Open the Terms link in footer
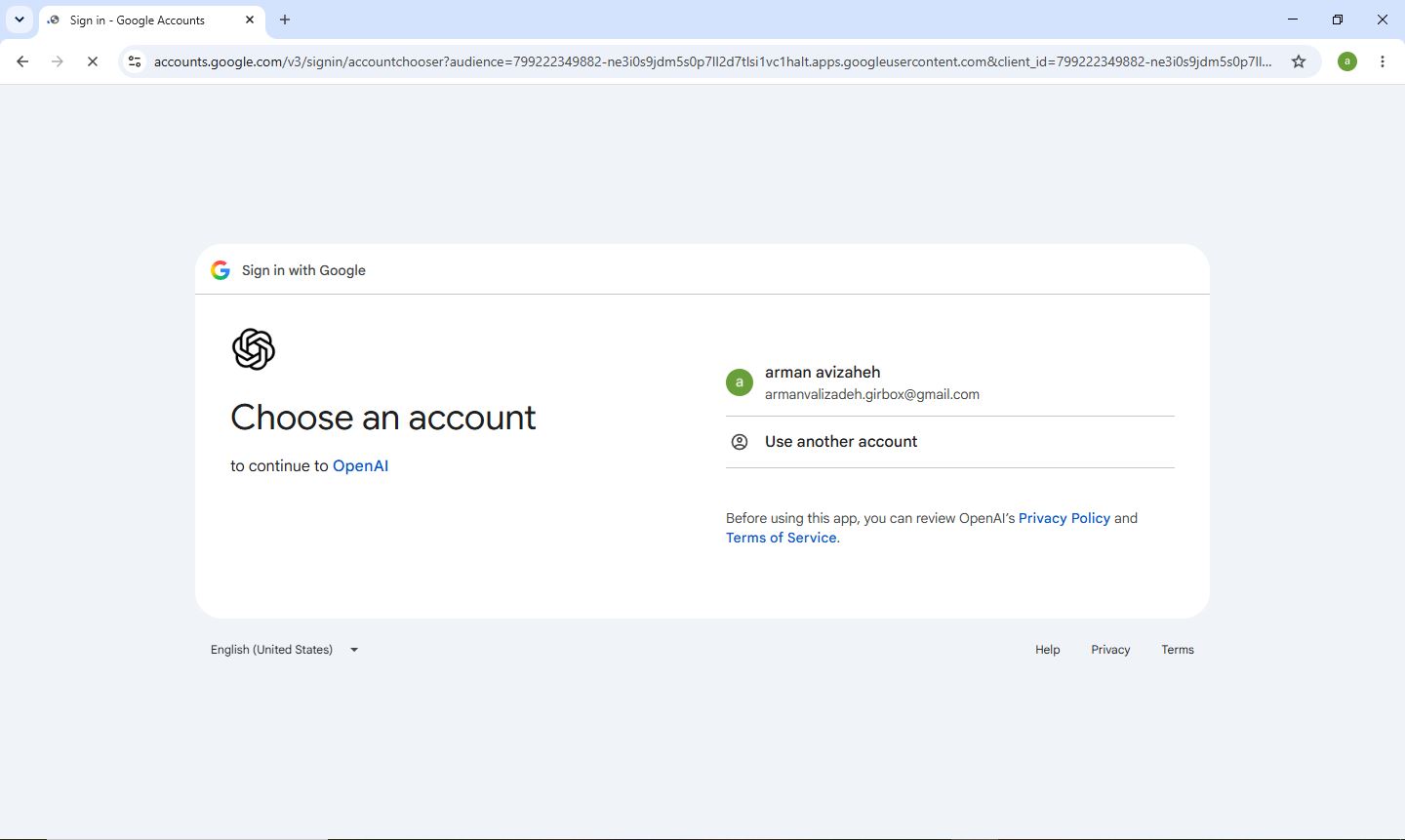This screenshot has width=1405, height=840. click(x=1178, y=650)
